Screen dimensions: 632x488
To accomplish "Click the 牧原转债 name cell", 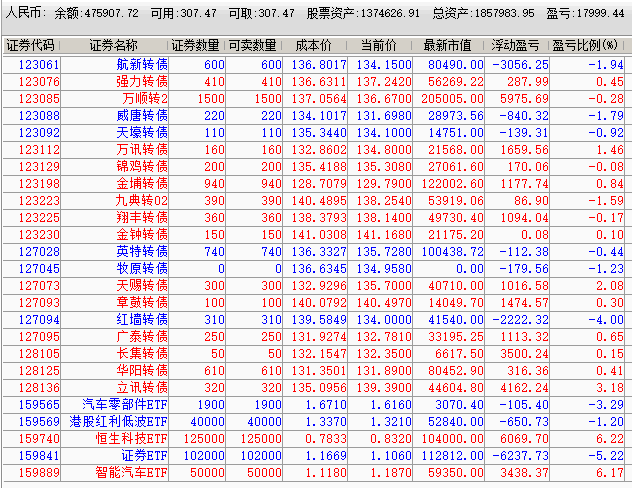I will click(142, 268).
